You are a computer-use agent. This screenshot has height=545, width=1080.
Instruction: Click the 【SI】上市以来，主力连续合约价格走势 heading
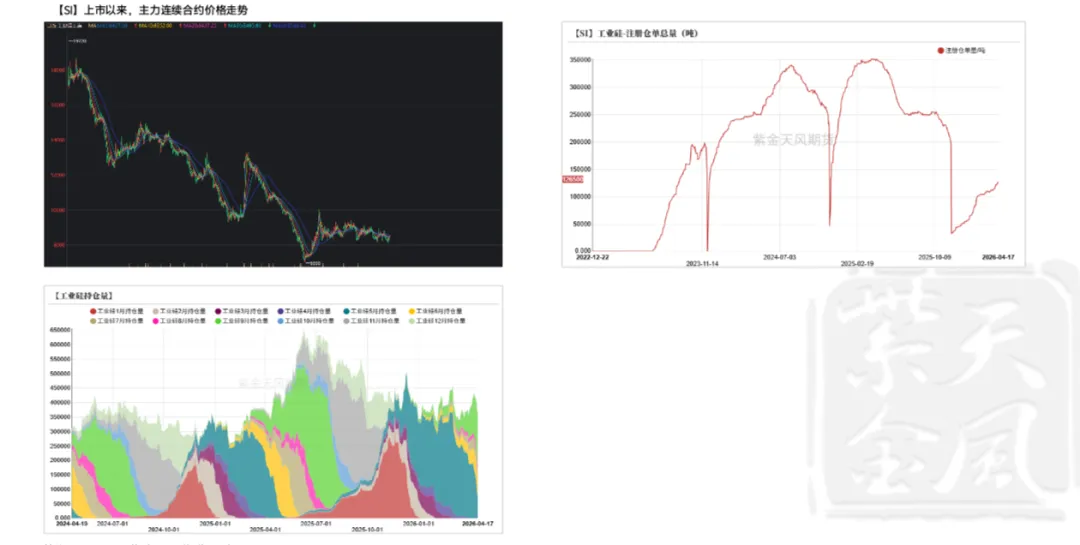pos(152,10)
